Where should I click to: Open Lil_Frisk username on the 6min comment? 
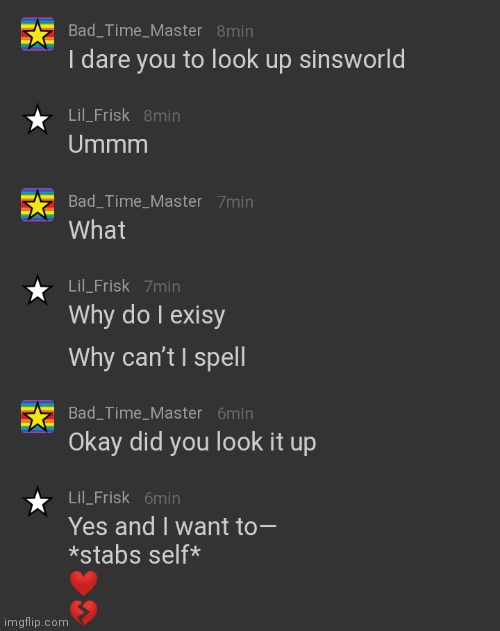99,498
